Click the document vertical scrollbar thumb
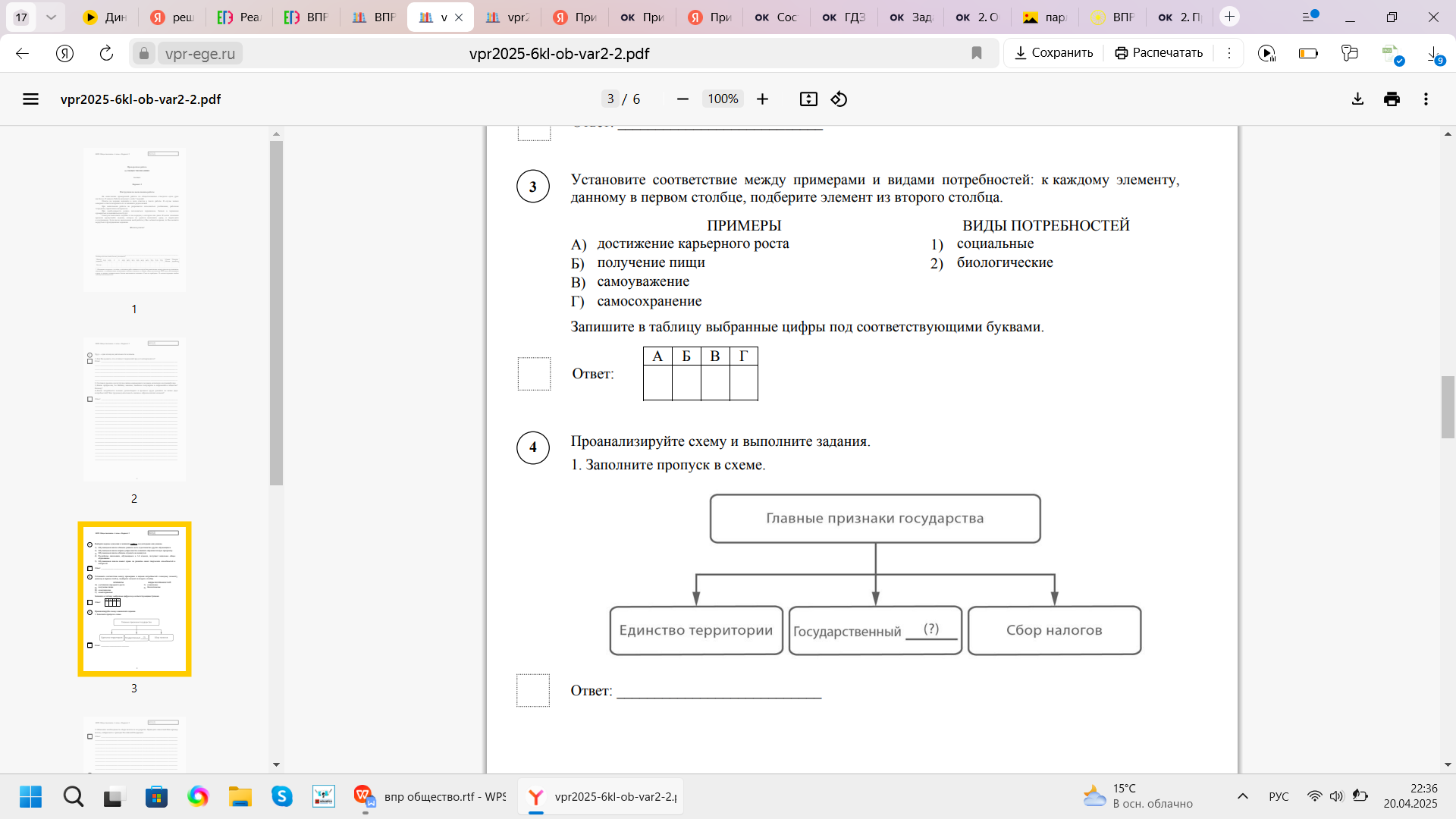1456x819 pixels. (1448, 406)
